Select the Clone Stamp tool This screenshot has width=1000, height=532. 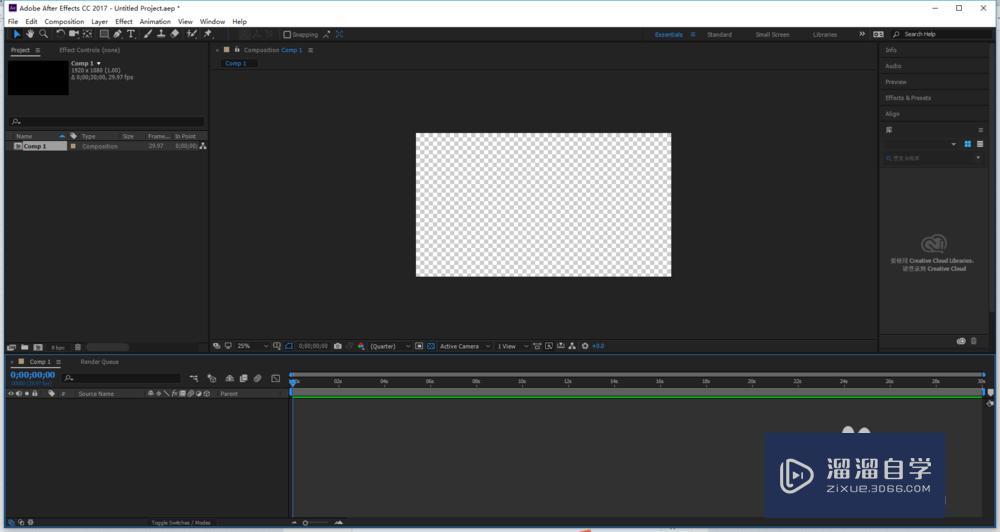coord(161,34)
